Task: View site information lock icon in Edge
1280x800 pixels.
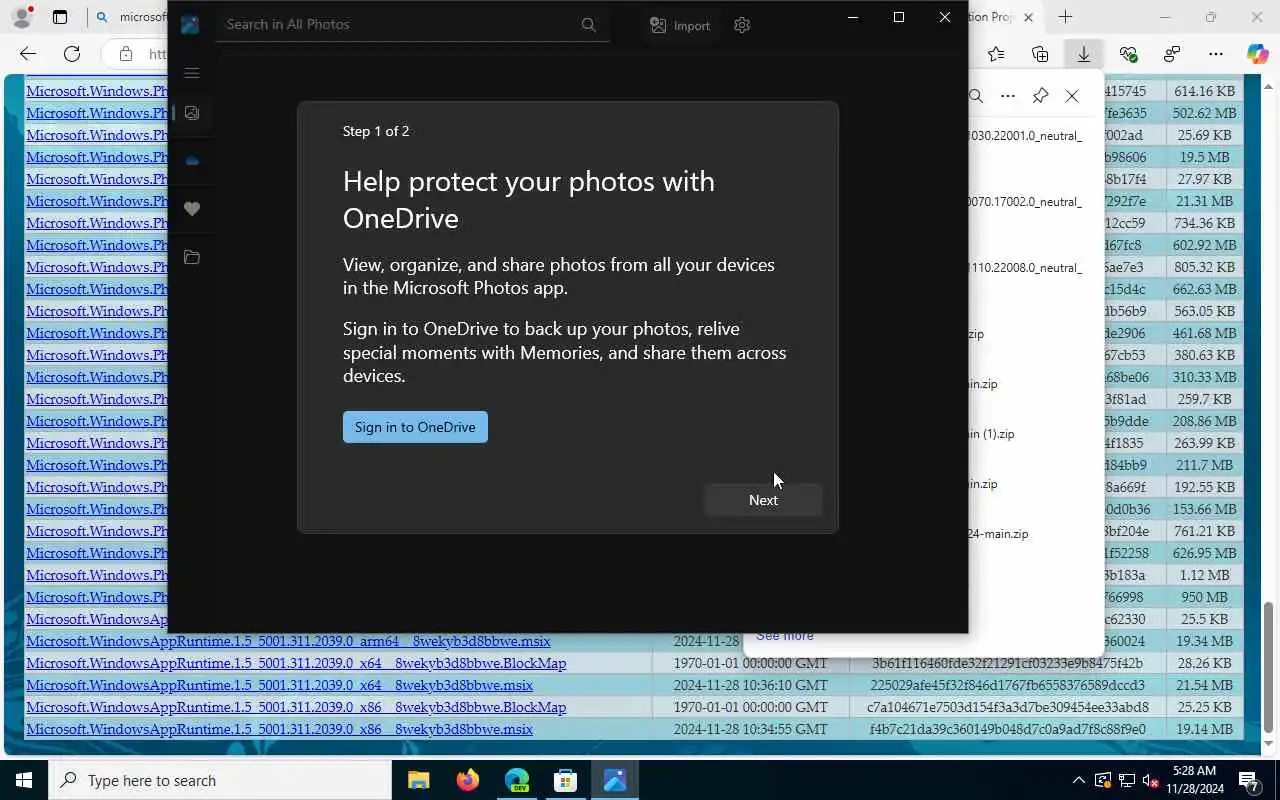Action: coord(125,54)
